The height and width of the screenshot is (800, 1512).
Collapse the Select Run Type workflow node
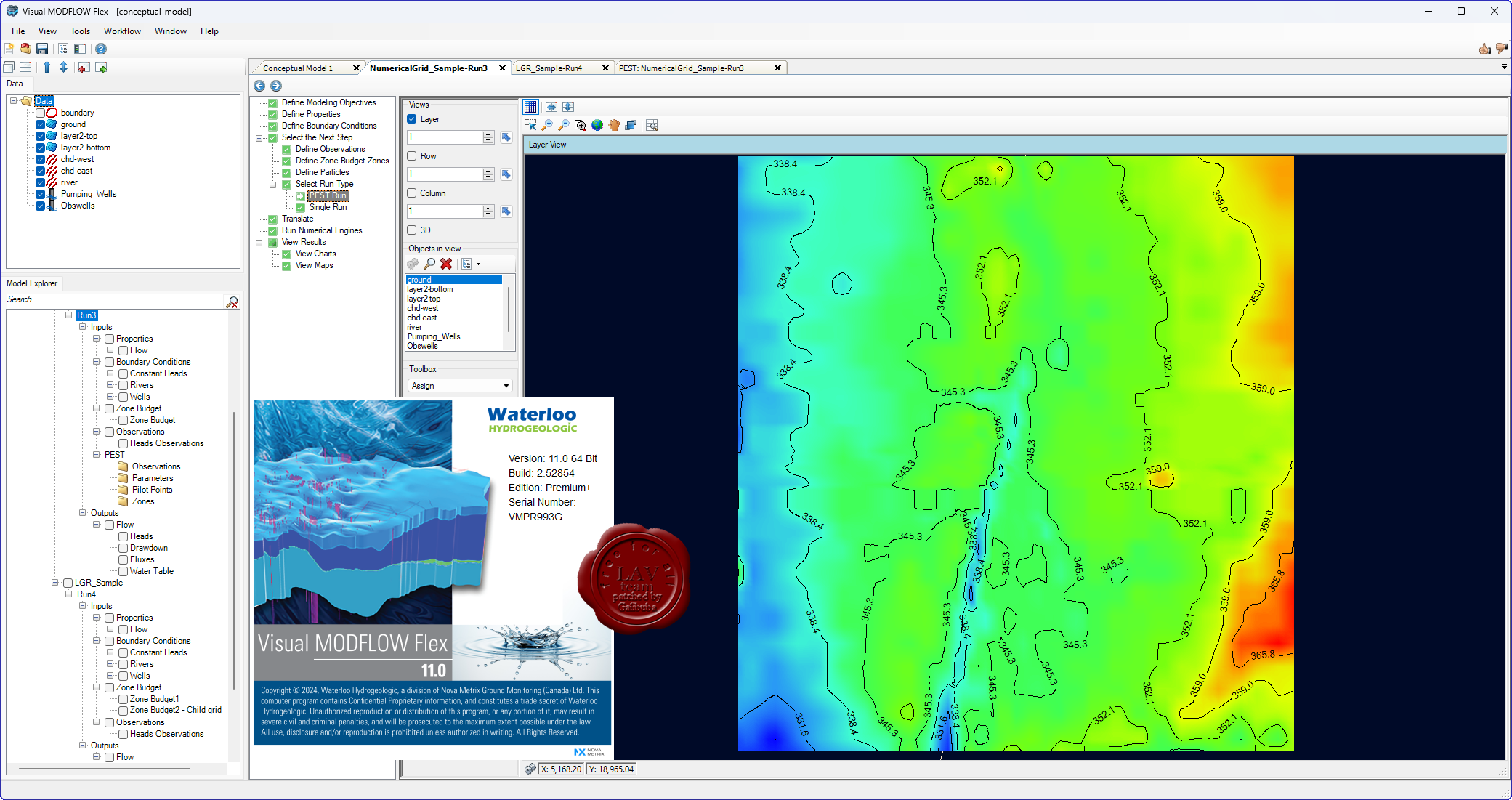point(273,184)
